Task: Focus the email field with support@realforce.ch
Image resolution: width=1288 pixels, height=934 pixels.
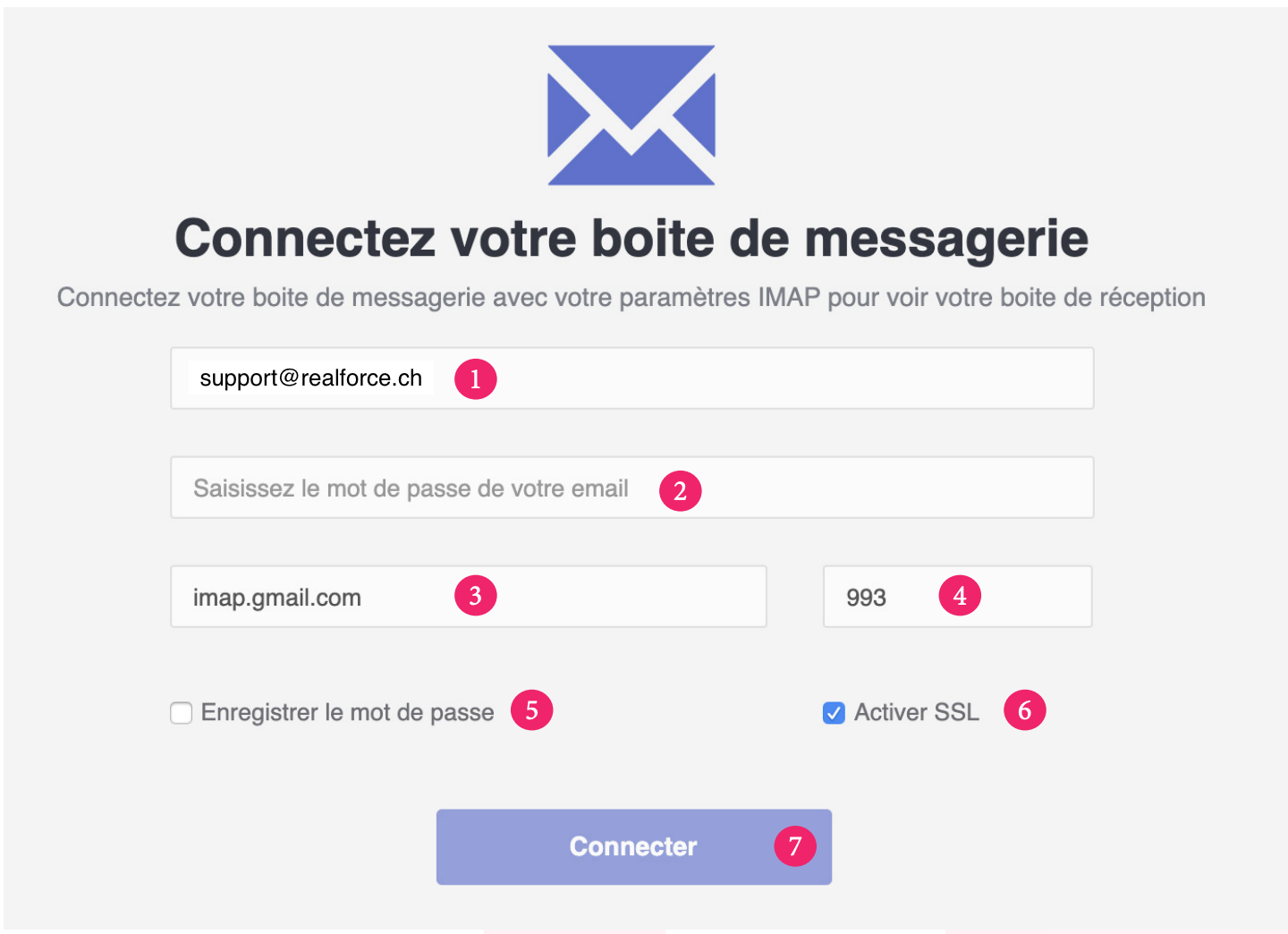Action: pyautogui.click(x=632, y=378)
